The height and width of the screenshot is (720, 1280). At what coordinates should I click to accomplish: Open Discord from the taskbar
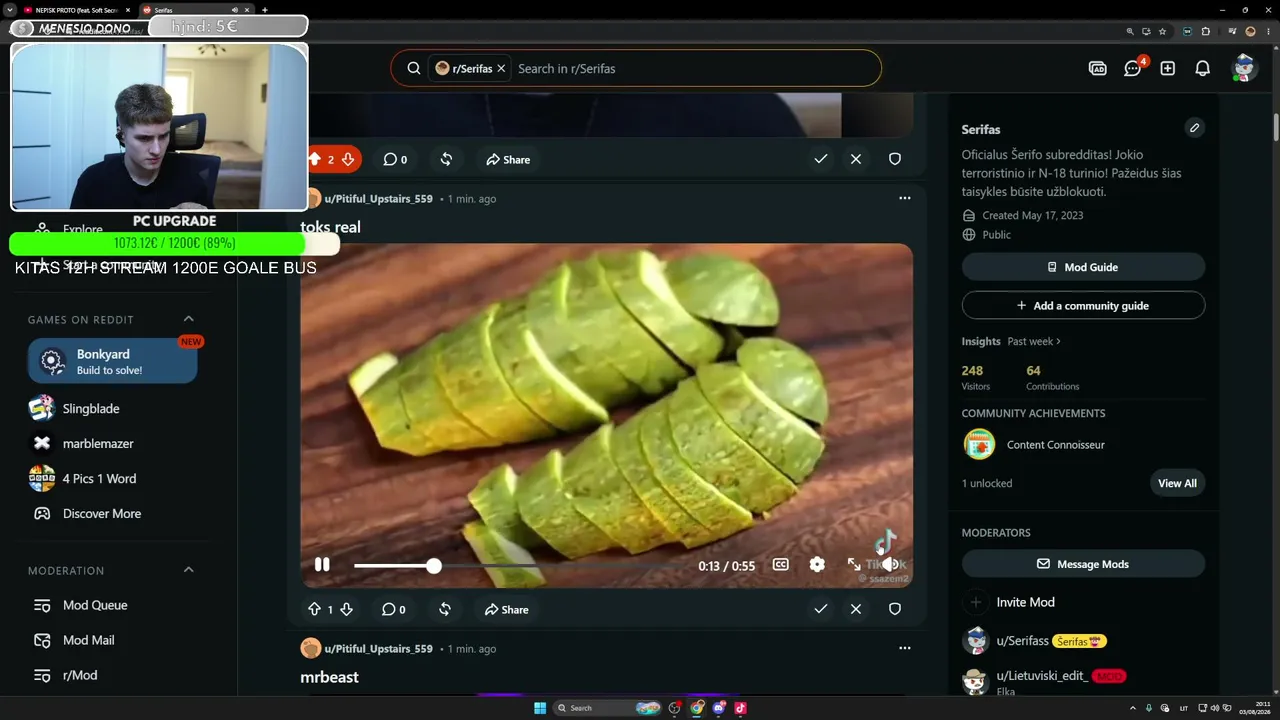click(x=719, y=708)
